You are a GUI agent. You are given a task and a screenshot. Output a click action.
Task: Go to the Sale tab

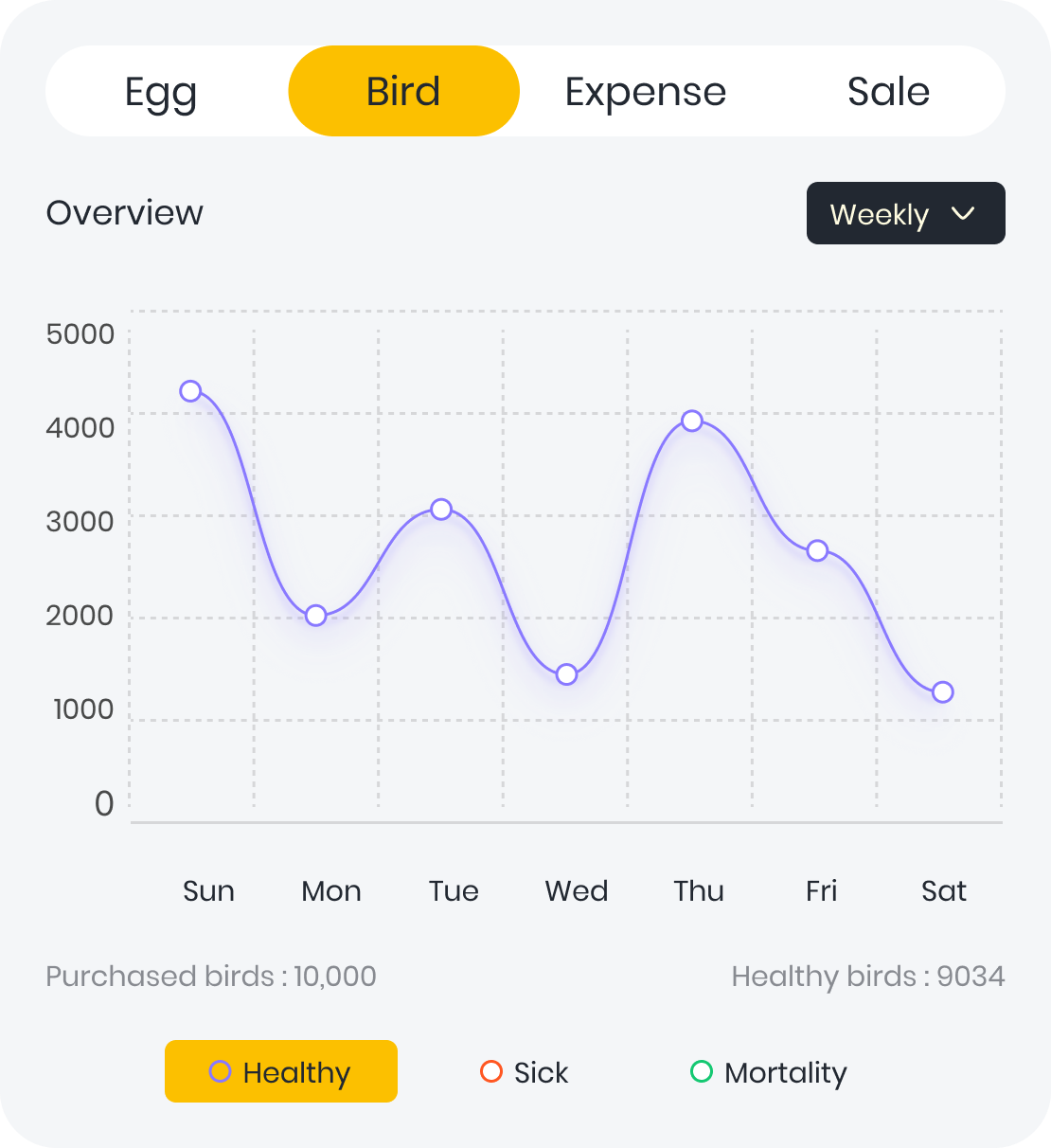tap(888, 92)
